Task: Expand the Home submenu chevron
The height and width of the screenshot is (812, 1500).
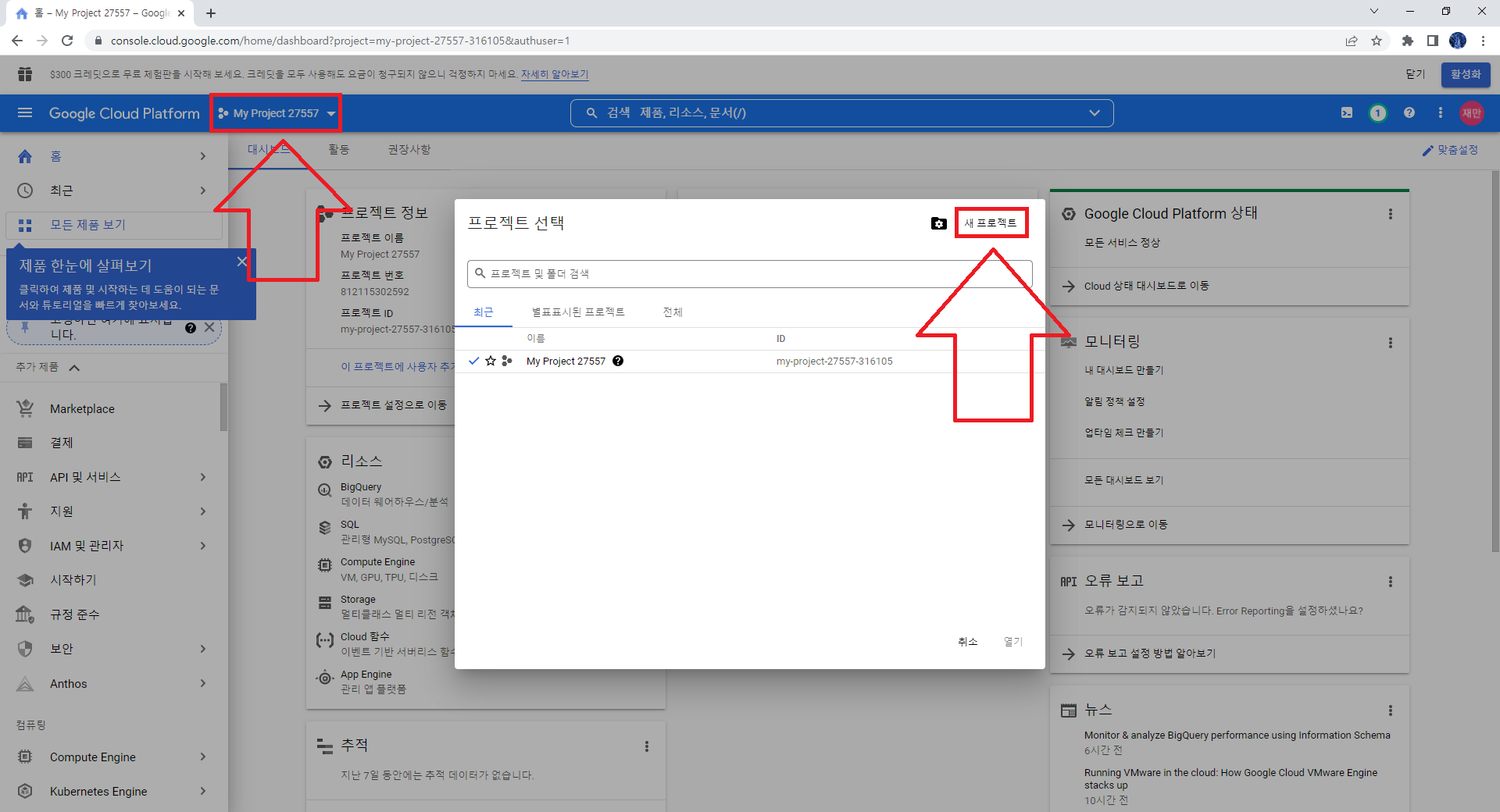Action: [x=203, y=156]
